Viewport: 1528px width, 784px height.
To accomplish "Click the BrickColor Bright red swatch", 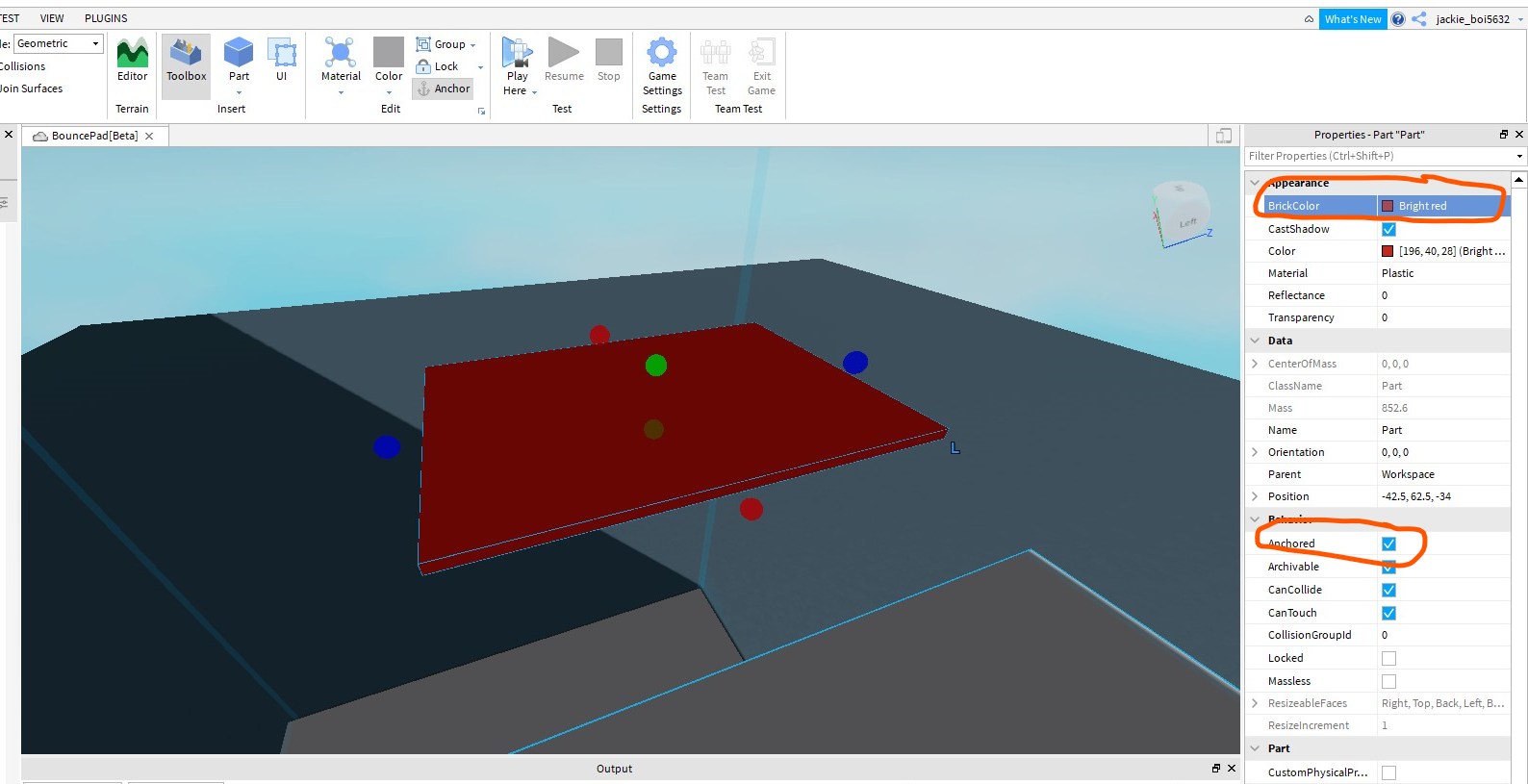I will (x=1388, y=206).
